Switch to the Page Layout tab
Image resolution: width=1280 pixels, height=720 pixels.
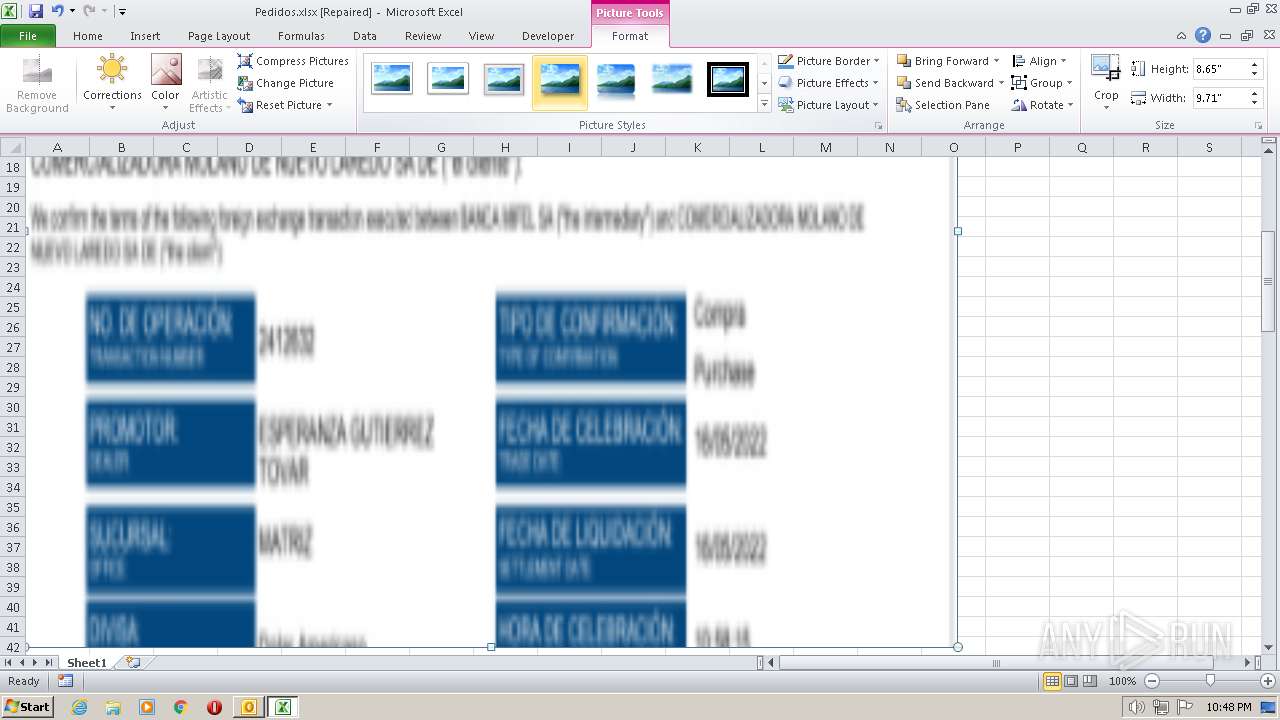(x=219, y=36)
